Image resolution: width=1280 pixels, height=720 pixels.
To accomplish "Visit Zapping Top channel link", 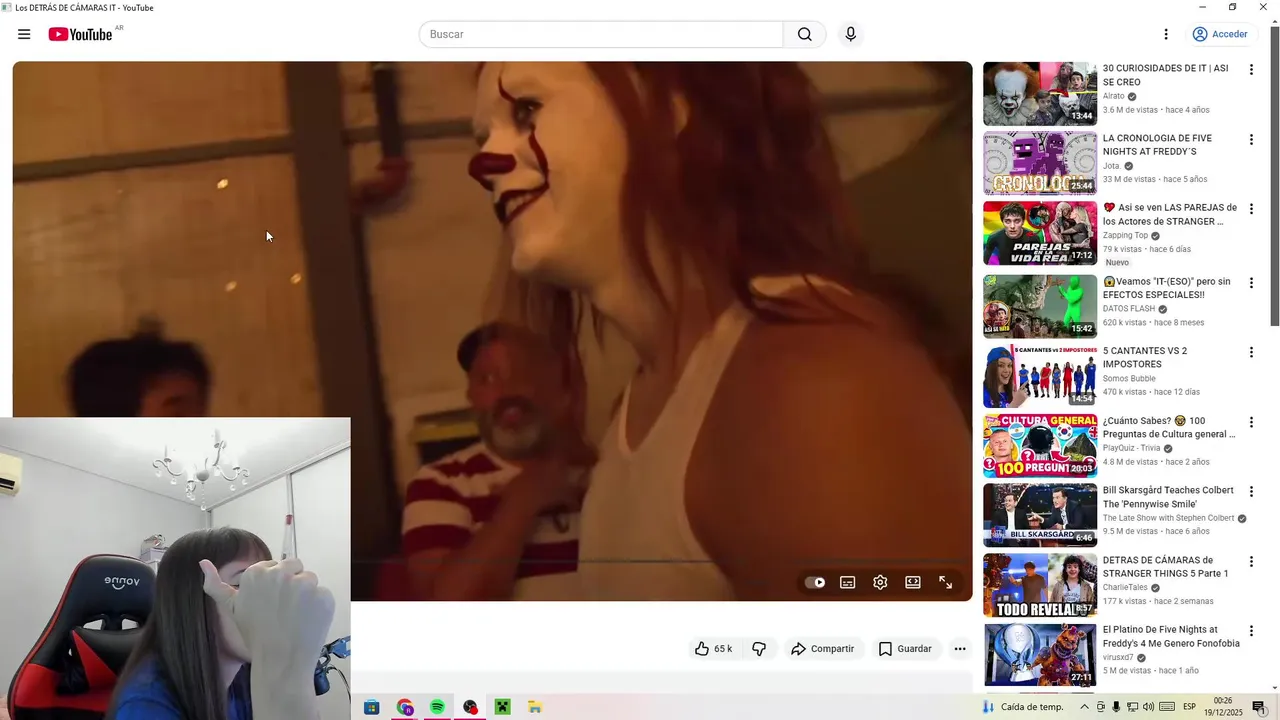I will (x=1126, y=236).
